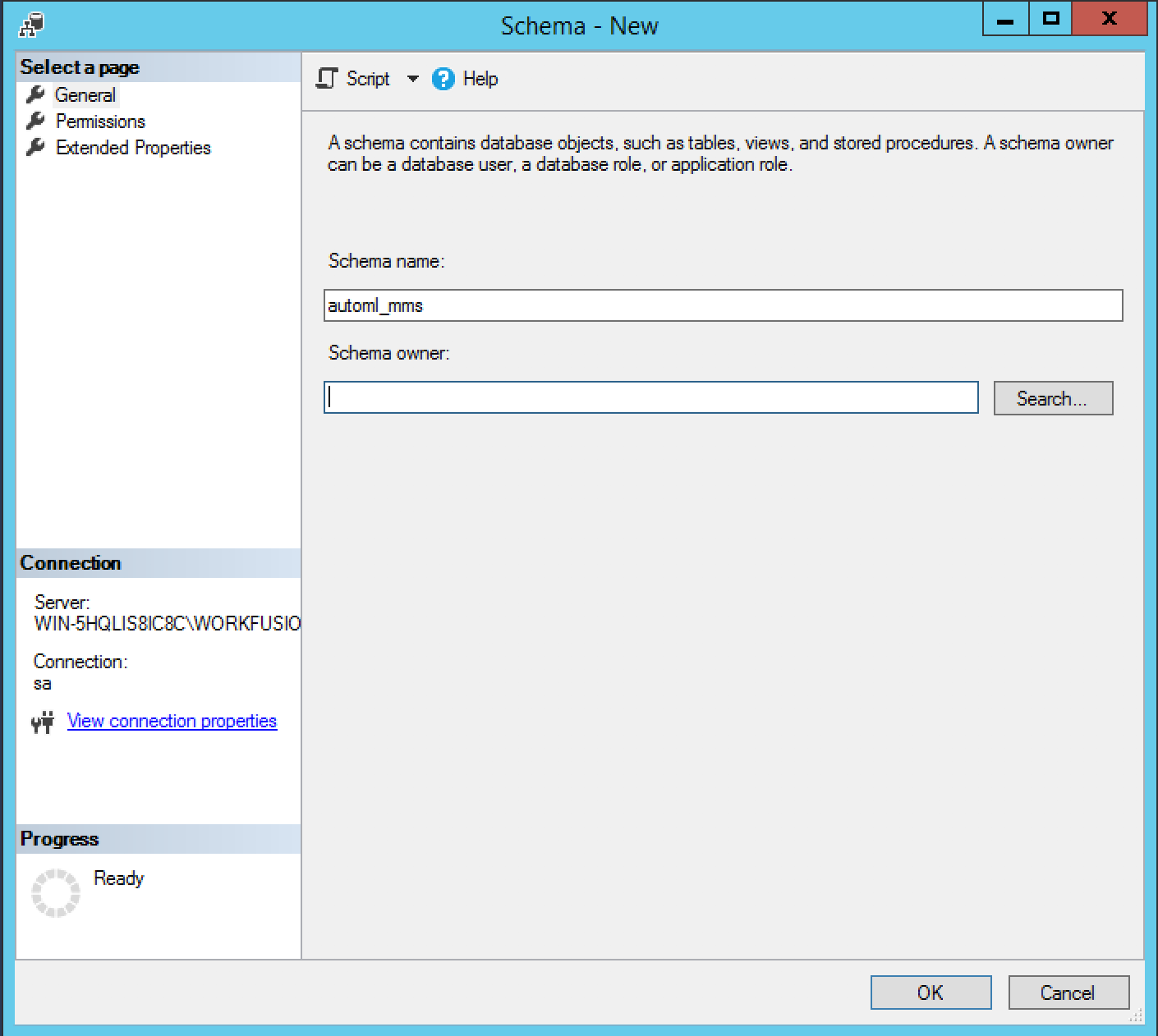Click the schema icon in title bar

(31, 25)
